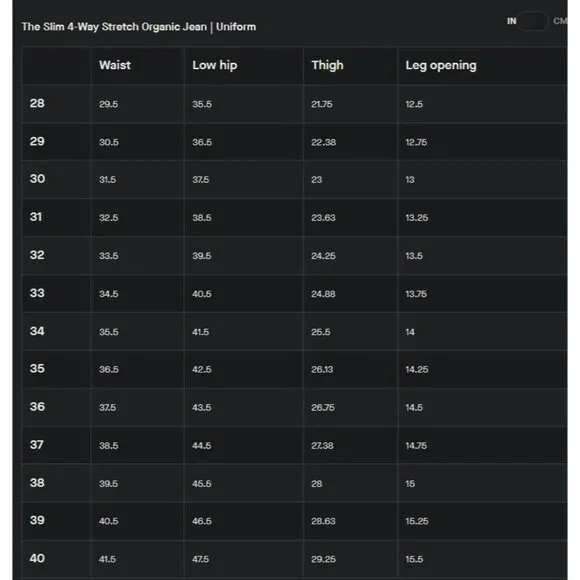Click the 42.5 low hip value cell
Image resolution: width=580 pixels, height=580 pixels.
click(x=202, y=370)
